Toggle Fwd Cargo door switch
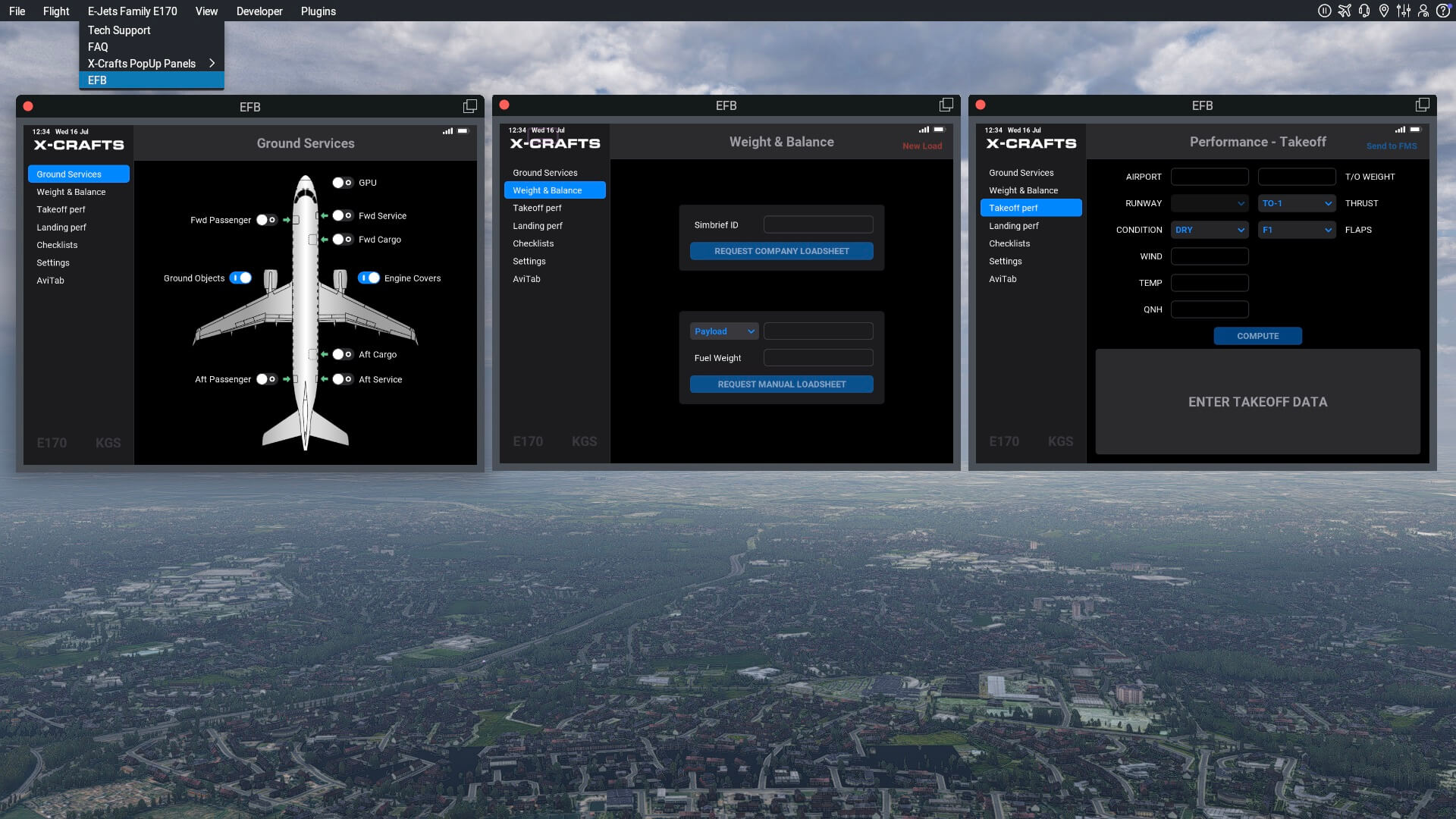The image size is (1456, 819). point(342,240)
